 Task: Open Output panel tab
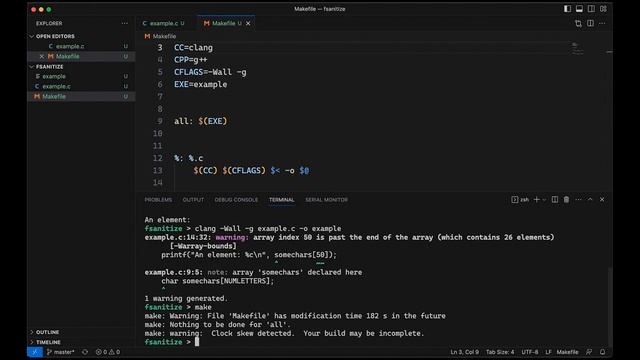tap(193, 200)
